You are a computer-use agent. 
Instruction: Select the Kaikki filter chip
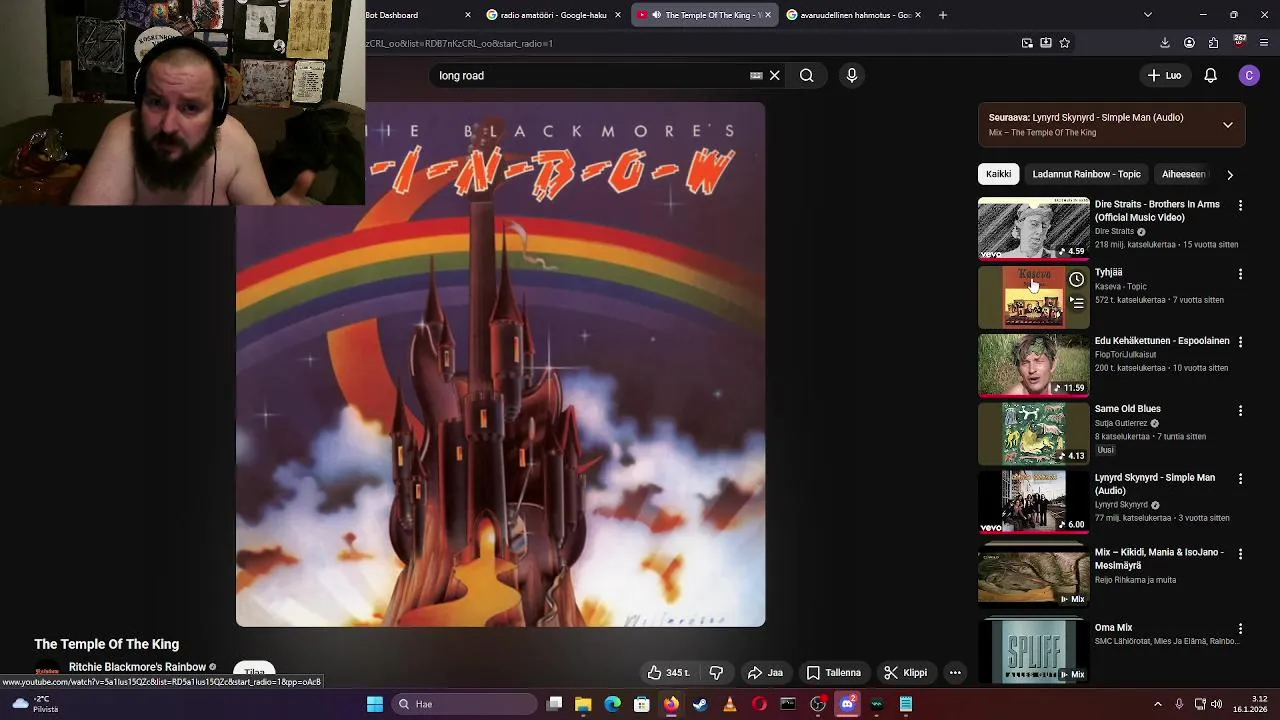pos(998,174)
